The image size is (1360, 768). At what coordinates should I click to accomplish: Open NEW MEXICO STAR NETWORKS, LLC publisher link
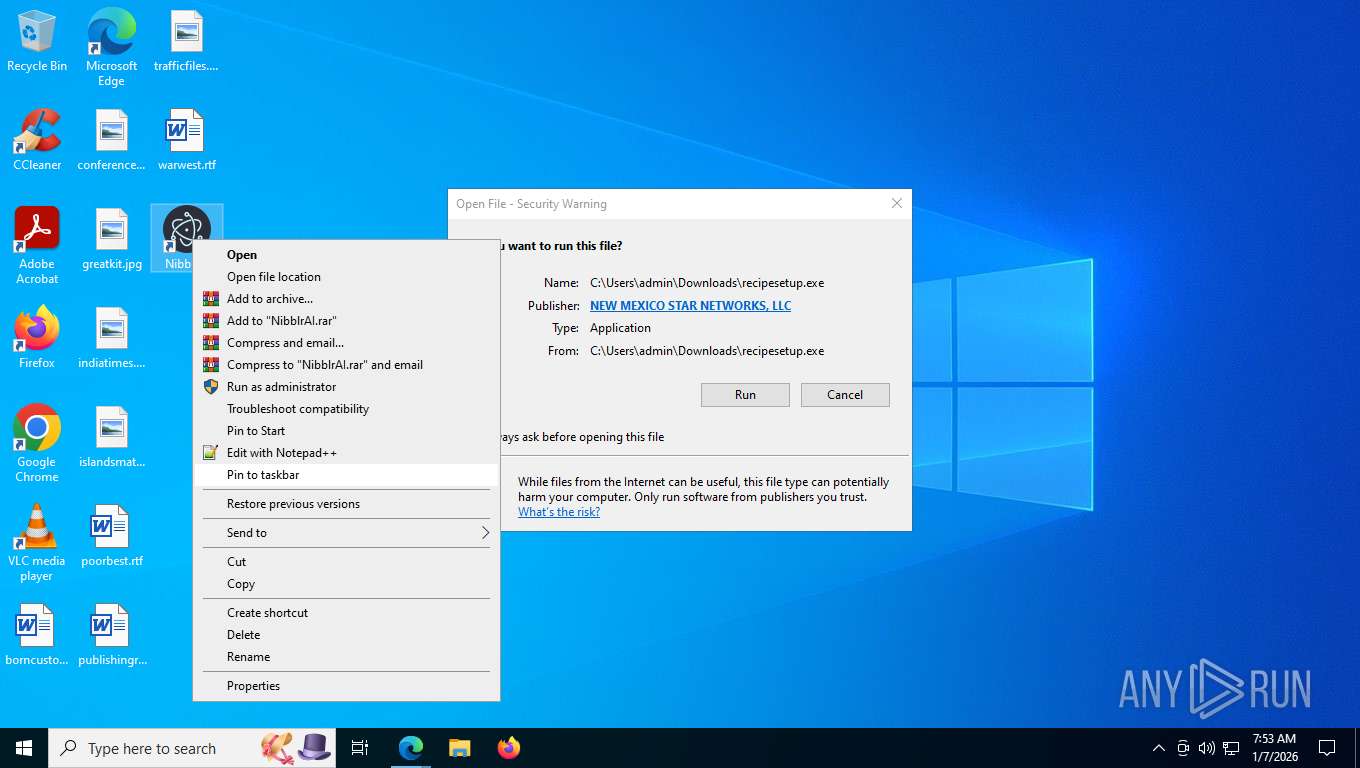690,306
